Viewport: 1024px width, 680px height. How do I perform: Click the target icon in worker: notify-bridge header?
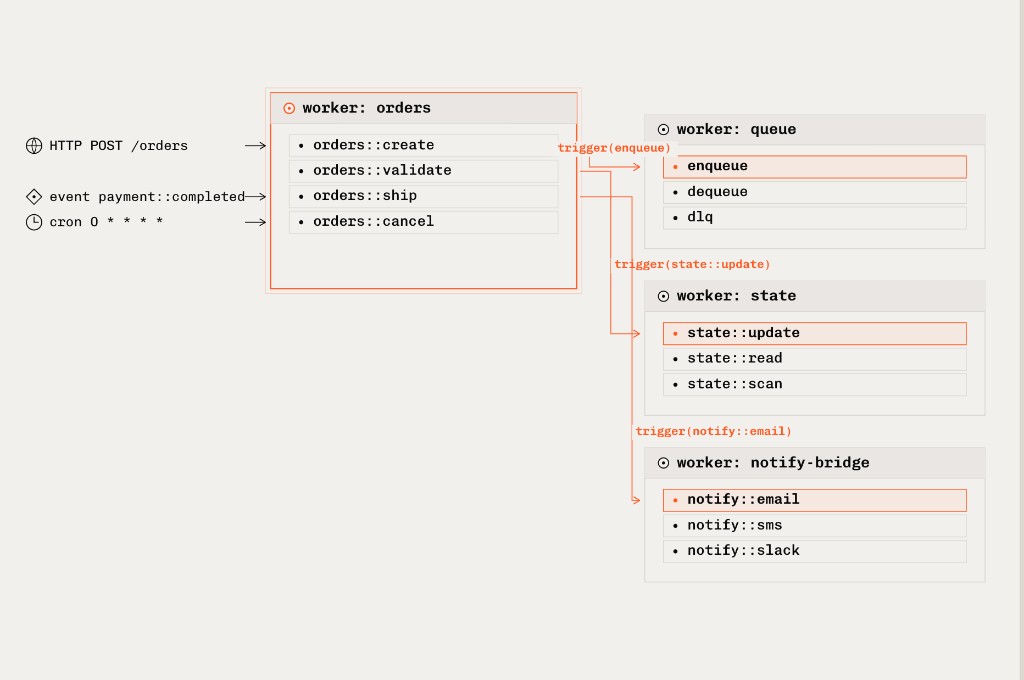663,463
